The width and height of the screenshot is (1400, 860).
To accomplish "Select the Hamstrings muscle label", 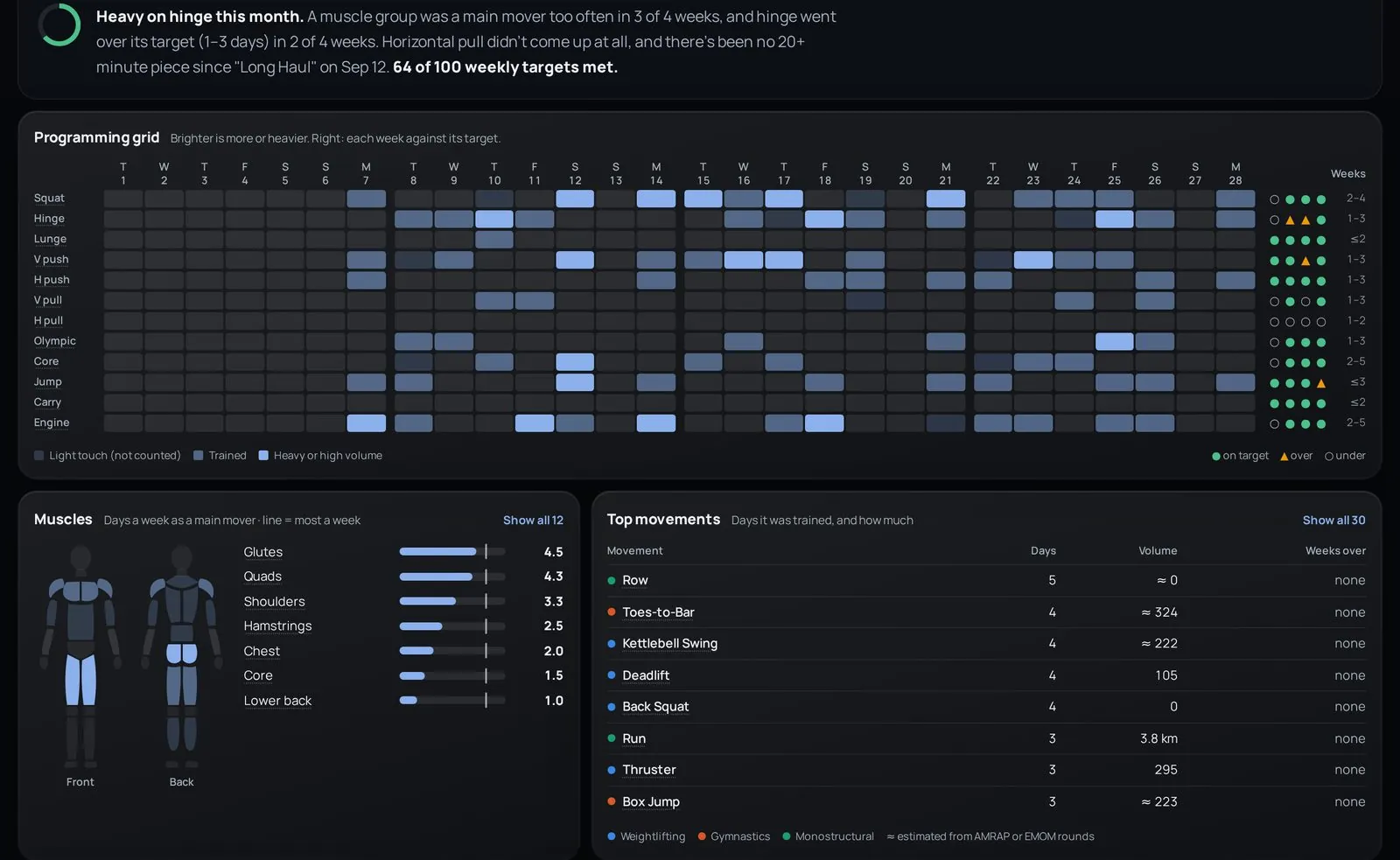I will 277,626.
